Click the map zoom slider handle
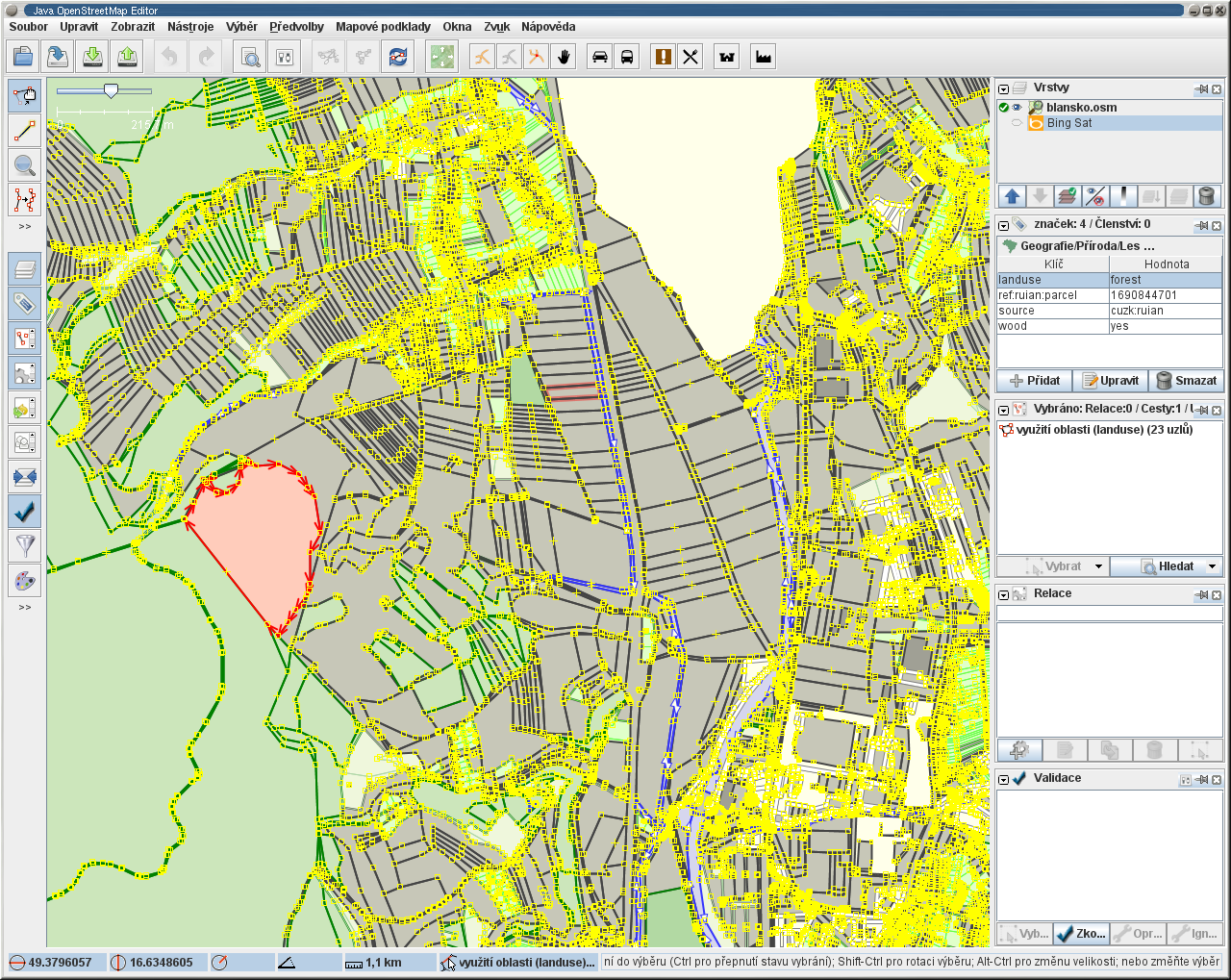The width and height of the screenshot is (1231, 980). [112, 90]
